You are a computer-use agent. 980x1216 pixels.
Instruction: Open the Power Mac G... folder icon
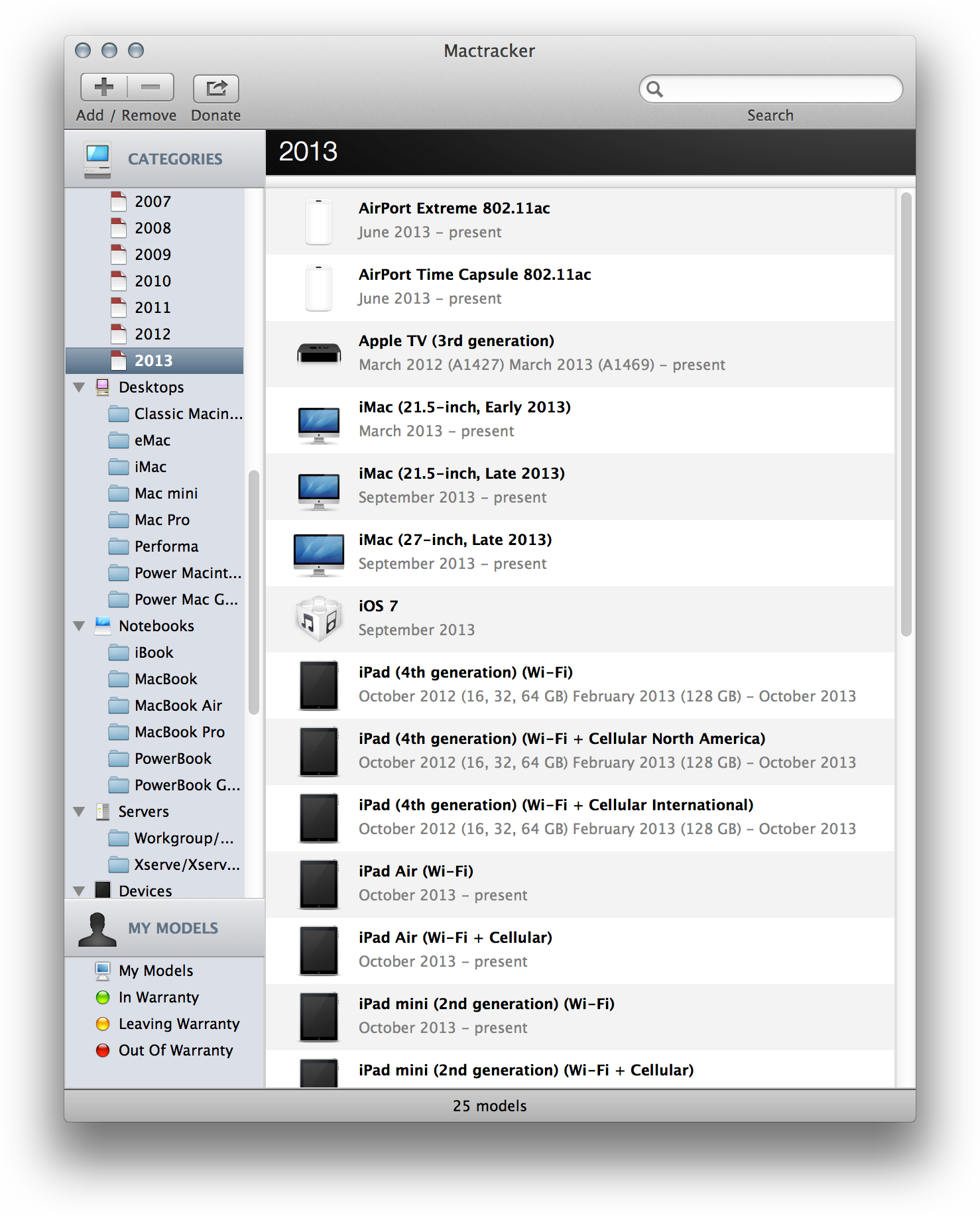coord(119,599)
